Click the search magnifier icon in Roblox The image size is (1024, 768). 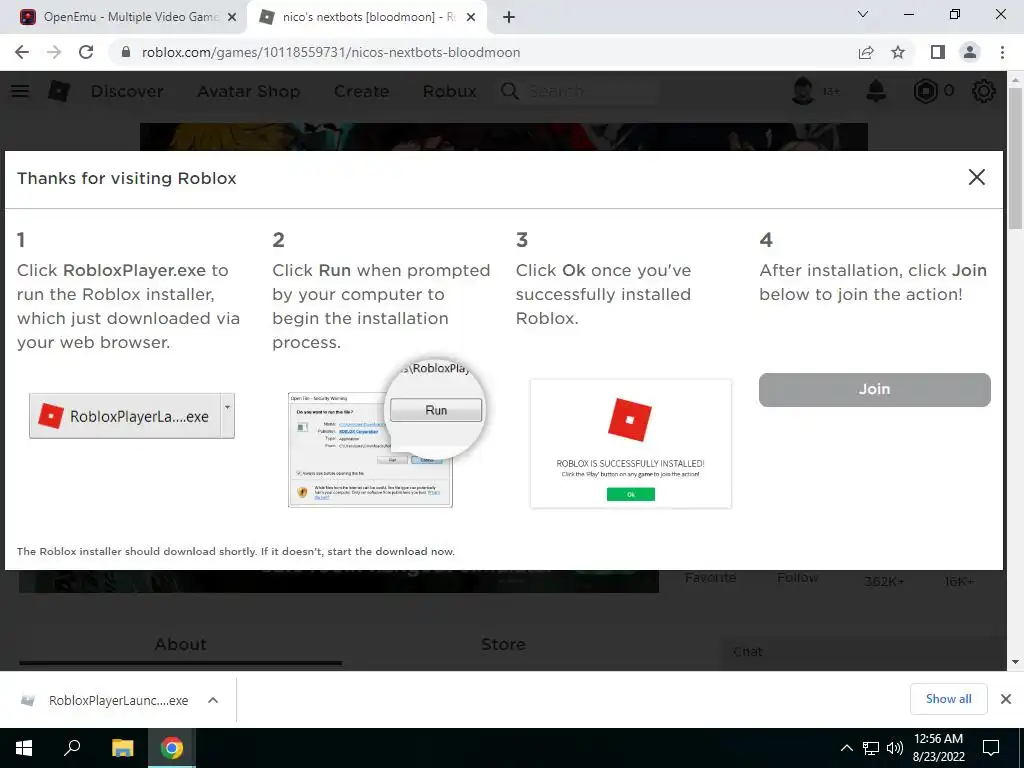coord(510,91)
